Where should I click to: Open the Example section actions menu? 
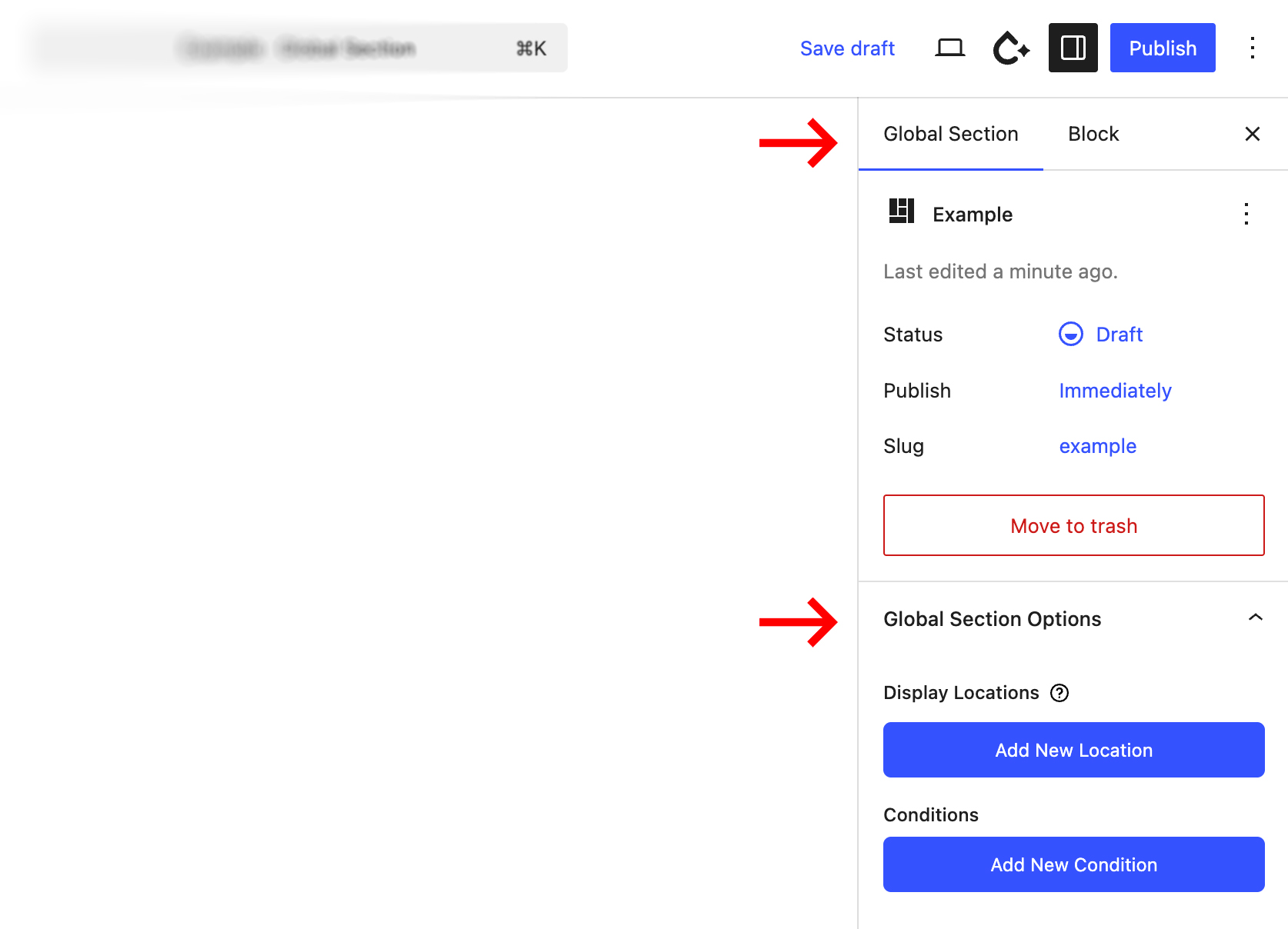point(1246,214)
